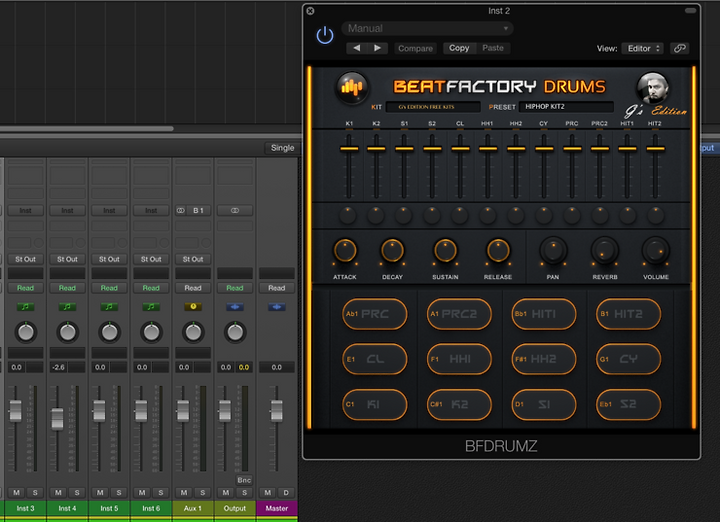Mute the Inst 4 channel

(x=58, y=493)
